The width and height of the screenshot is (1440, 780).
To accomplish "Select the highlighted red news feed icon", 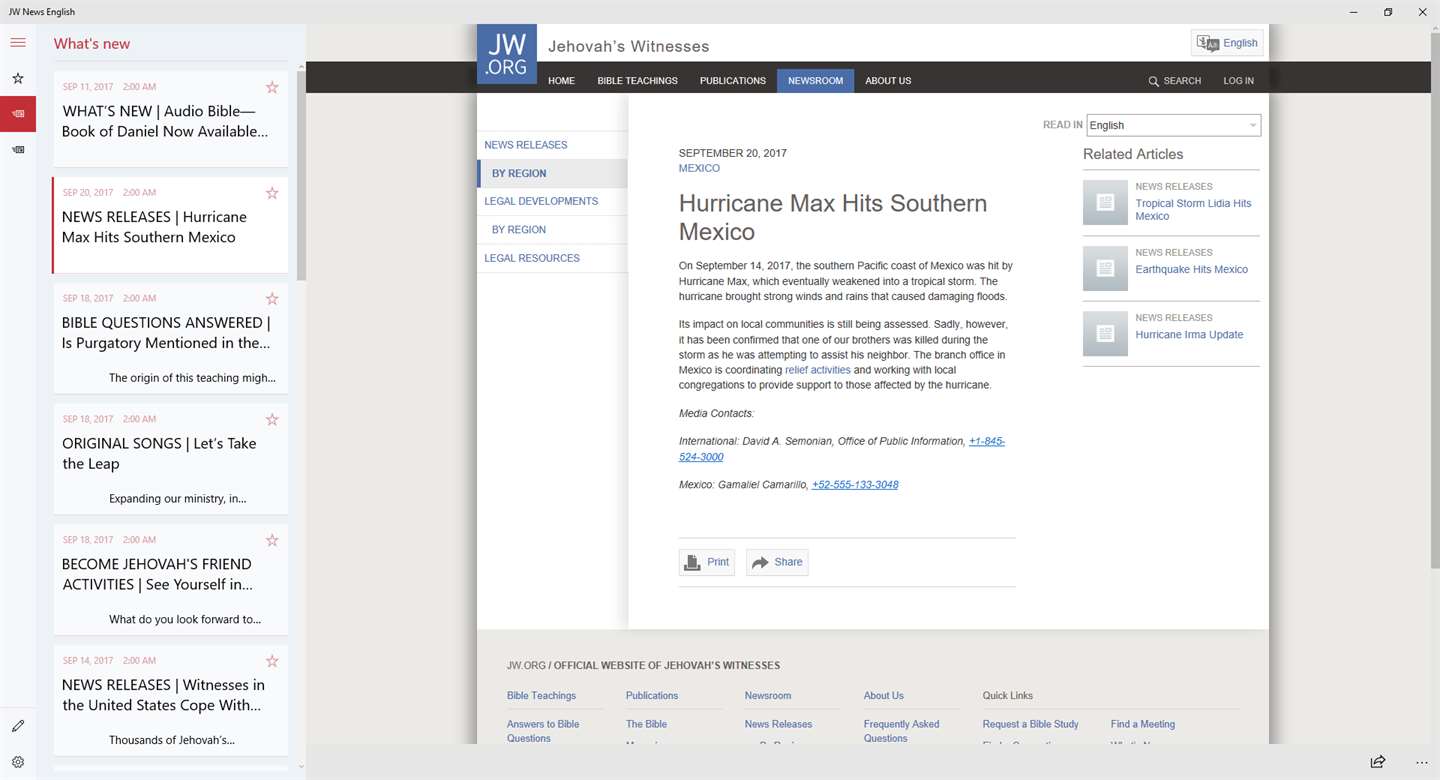I will pos(18,114).
